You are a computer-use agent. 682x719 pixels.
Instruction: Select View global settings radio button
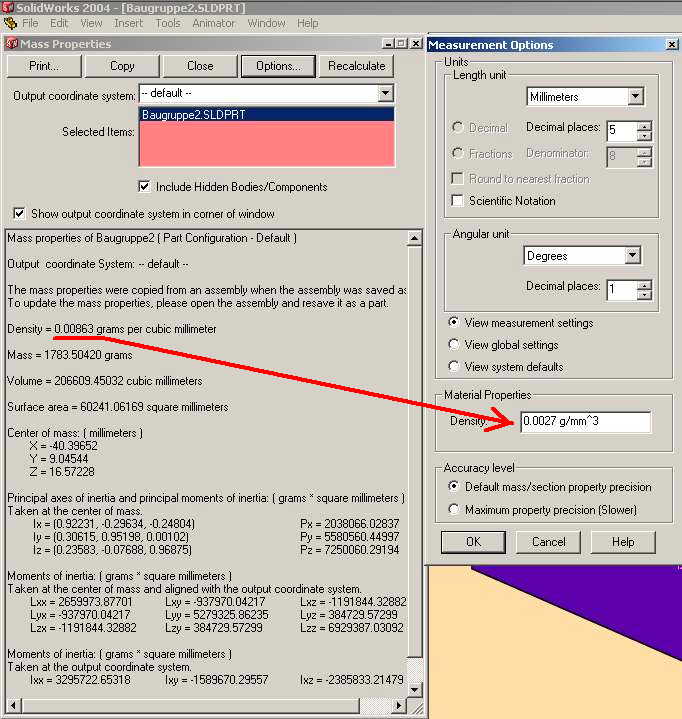click(x=453, y=344)
